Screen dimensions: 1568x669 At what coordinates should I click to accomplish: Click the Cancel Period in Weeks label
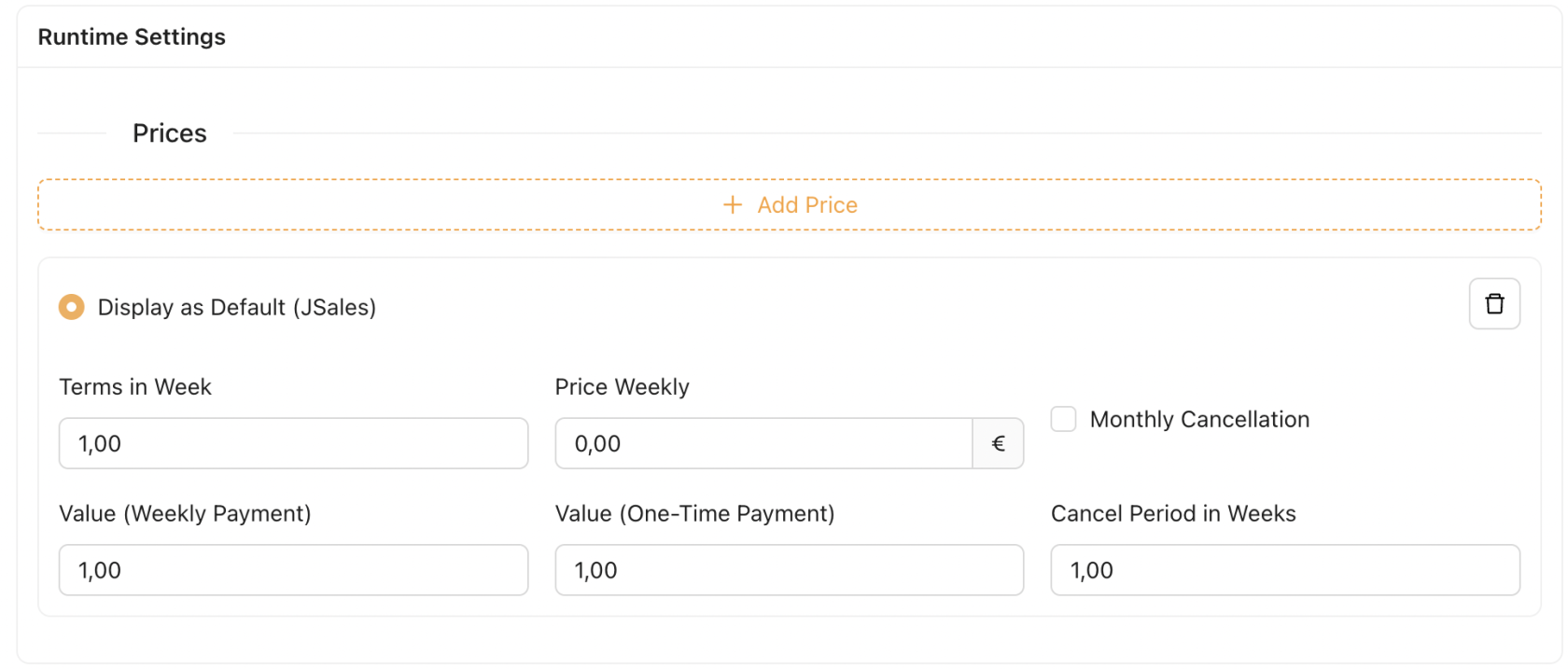[x=1173, y=514]
